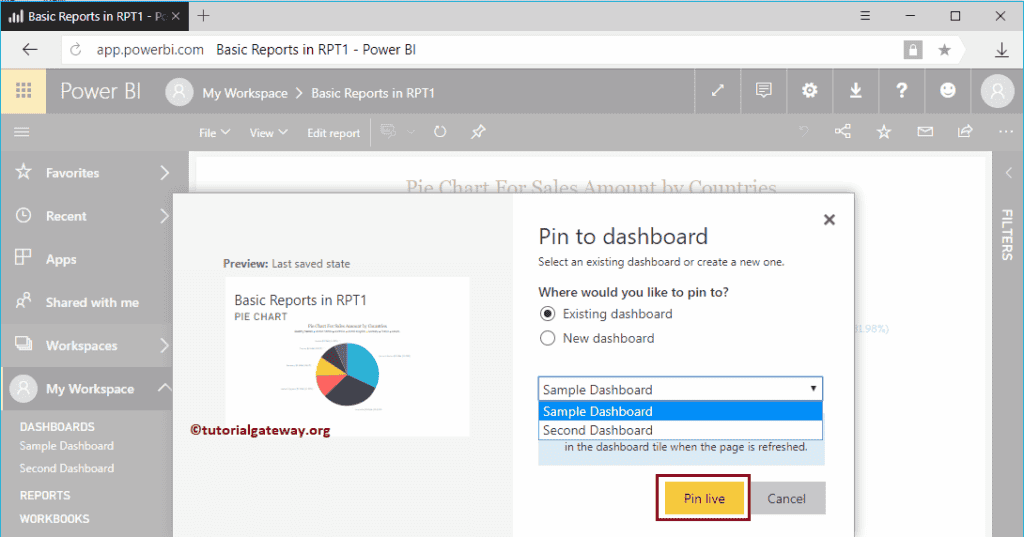Click the feedback smiley icon
The image size is (1024, 537).
tap(948, 91)
